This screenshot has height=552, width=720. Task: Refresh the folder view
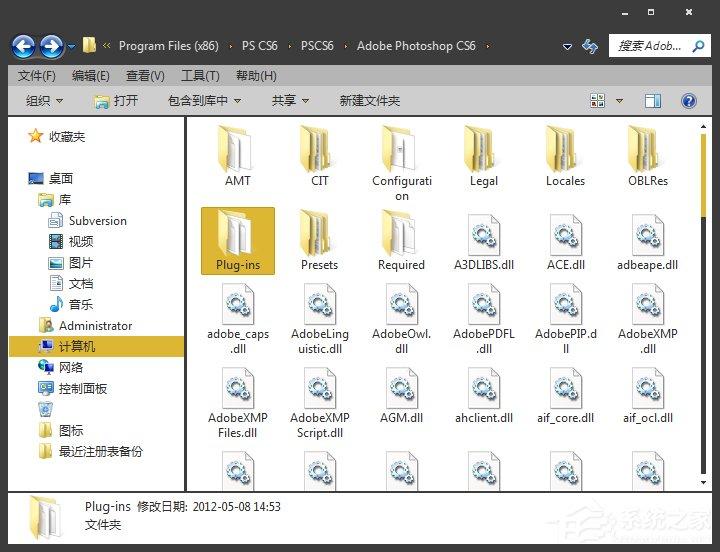click(590, 46)
